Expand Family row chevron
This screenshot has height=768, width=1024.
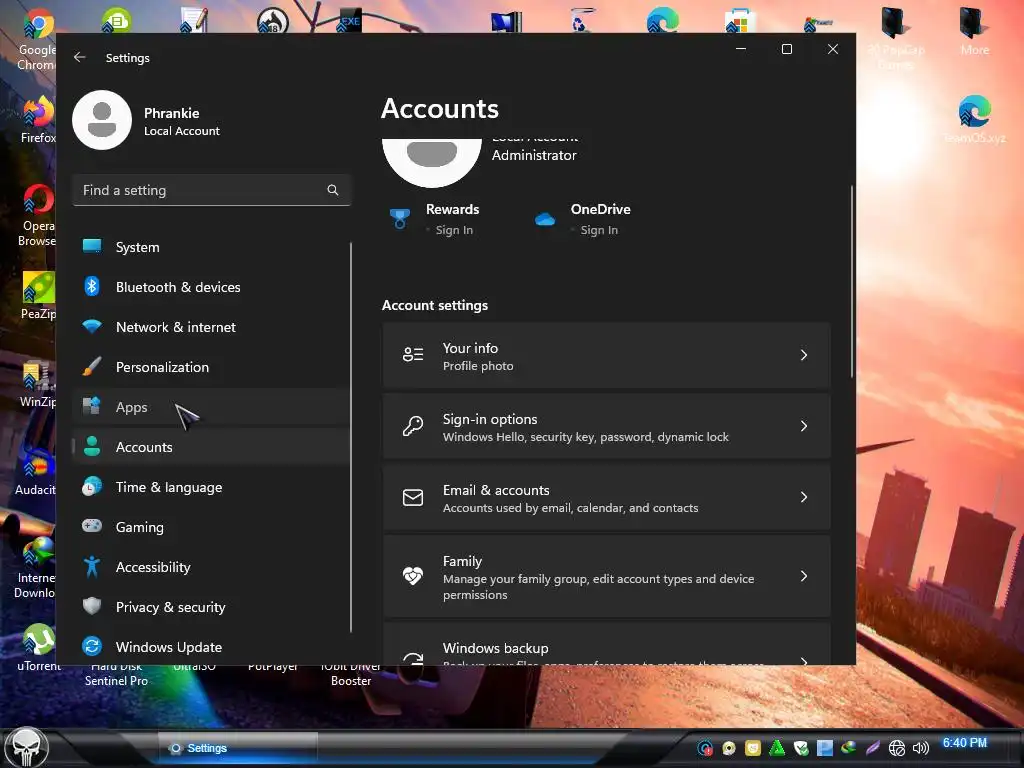pos(804,576)
